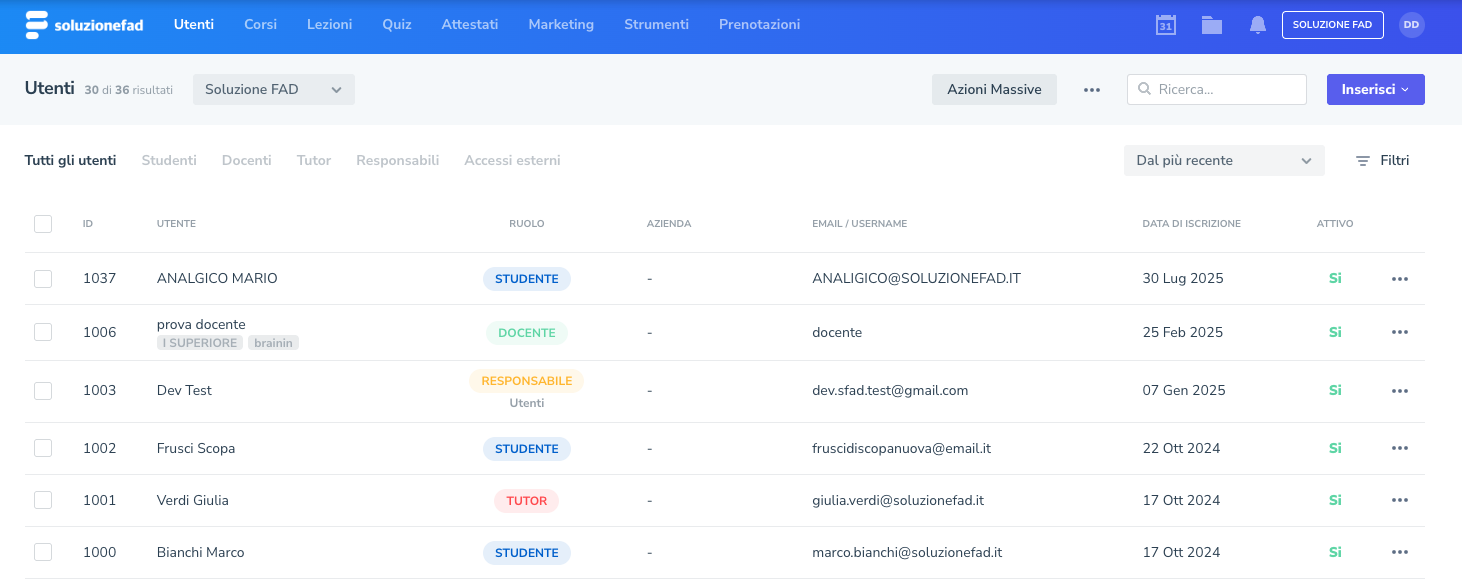Open row actions for ANALGICO MARIO

(x=1399, y=279)
